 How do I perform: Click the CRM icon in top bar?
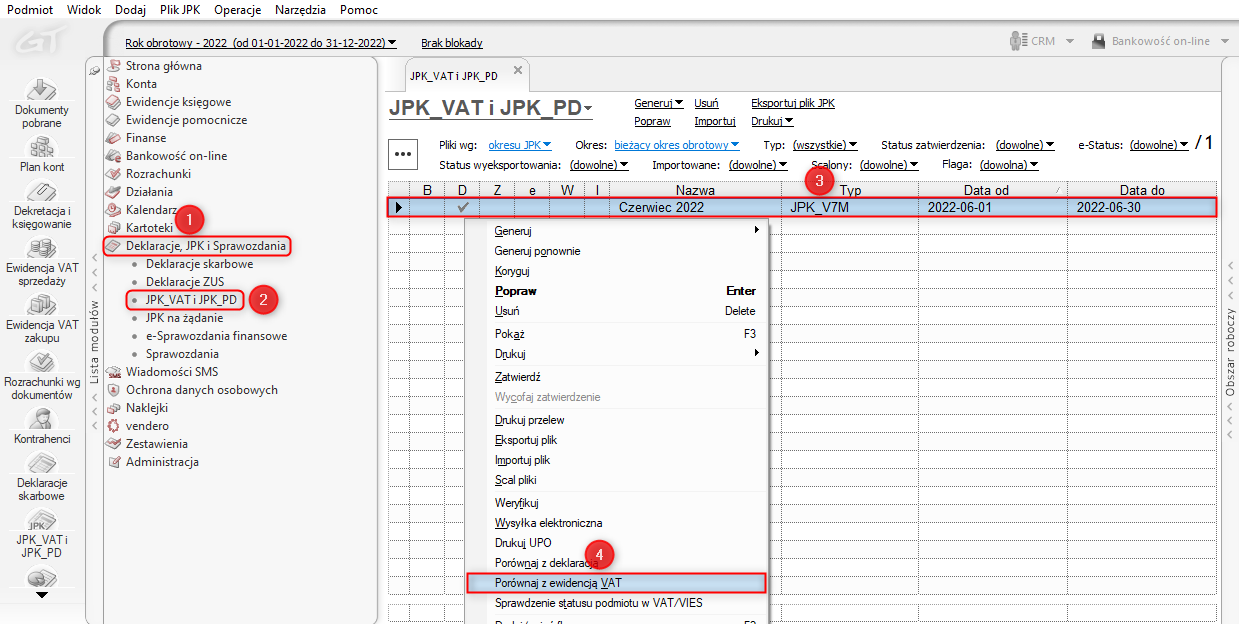[1019, 41]
